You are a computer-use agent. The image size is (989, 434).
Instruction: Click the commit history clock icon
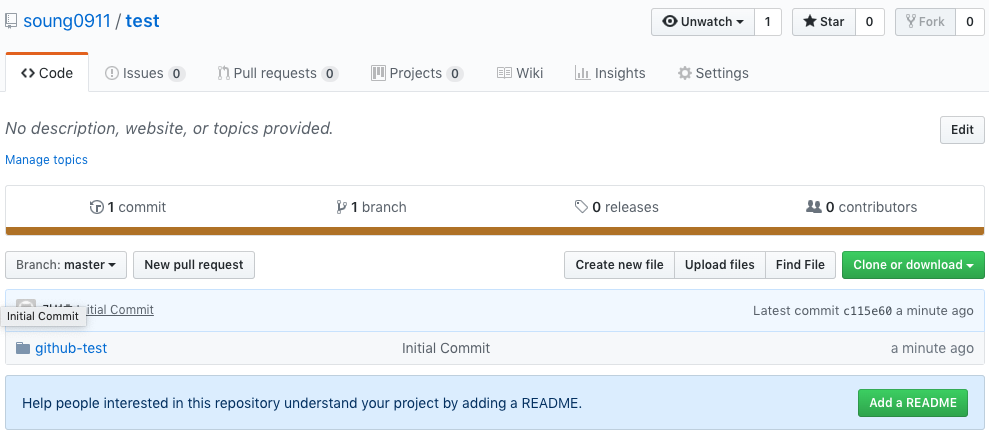pos(97,207)
